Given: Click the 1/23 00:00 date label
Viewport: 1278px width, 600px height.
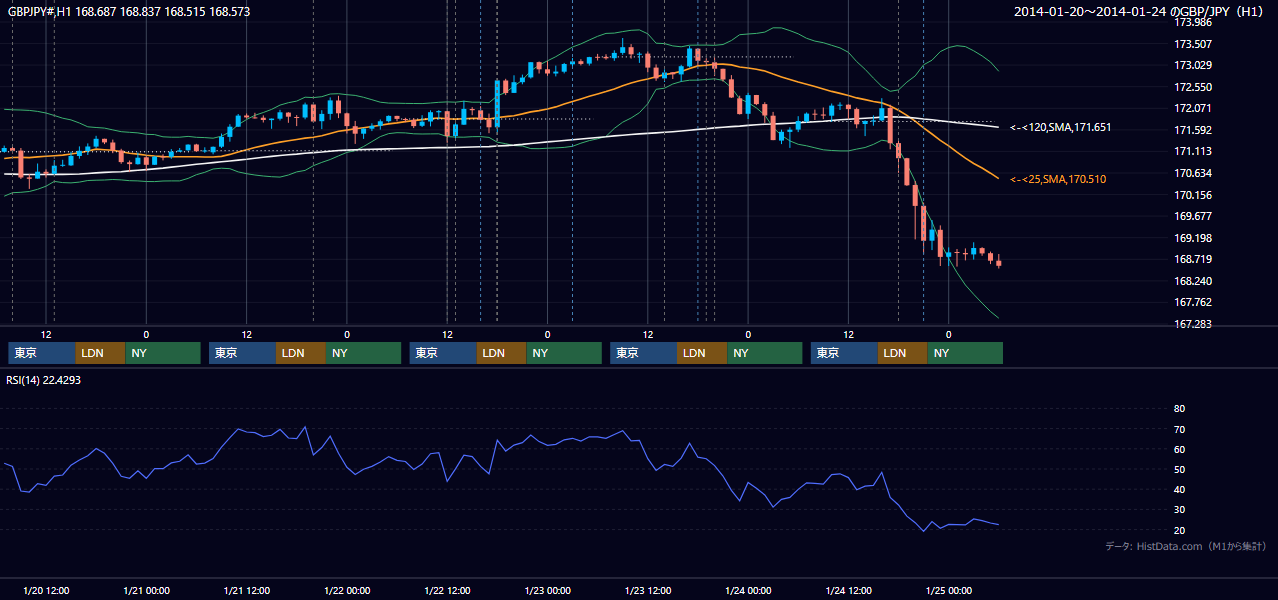Looking at the screenshot, I should point(547,590).
